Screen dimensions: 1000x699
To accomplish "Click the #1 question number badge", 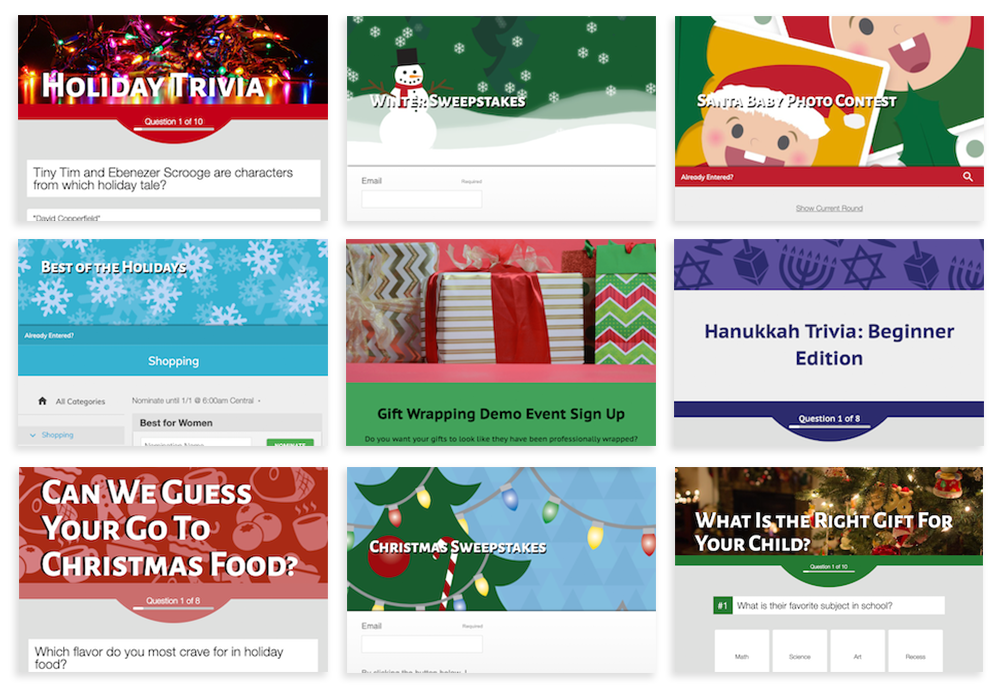I will pos(722,605).
